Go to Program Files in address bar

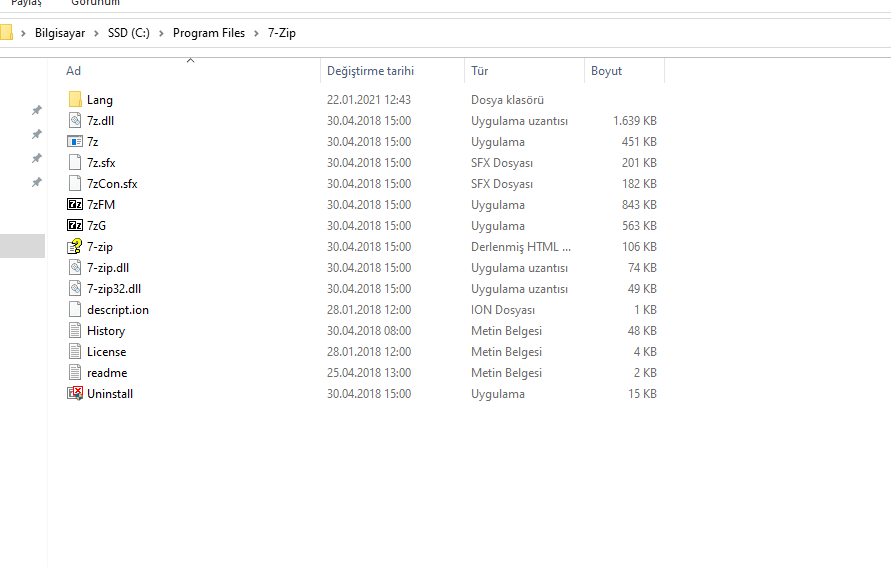(209, 33)
